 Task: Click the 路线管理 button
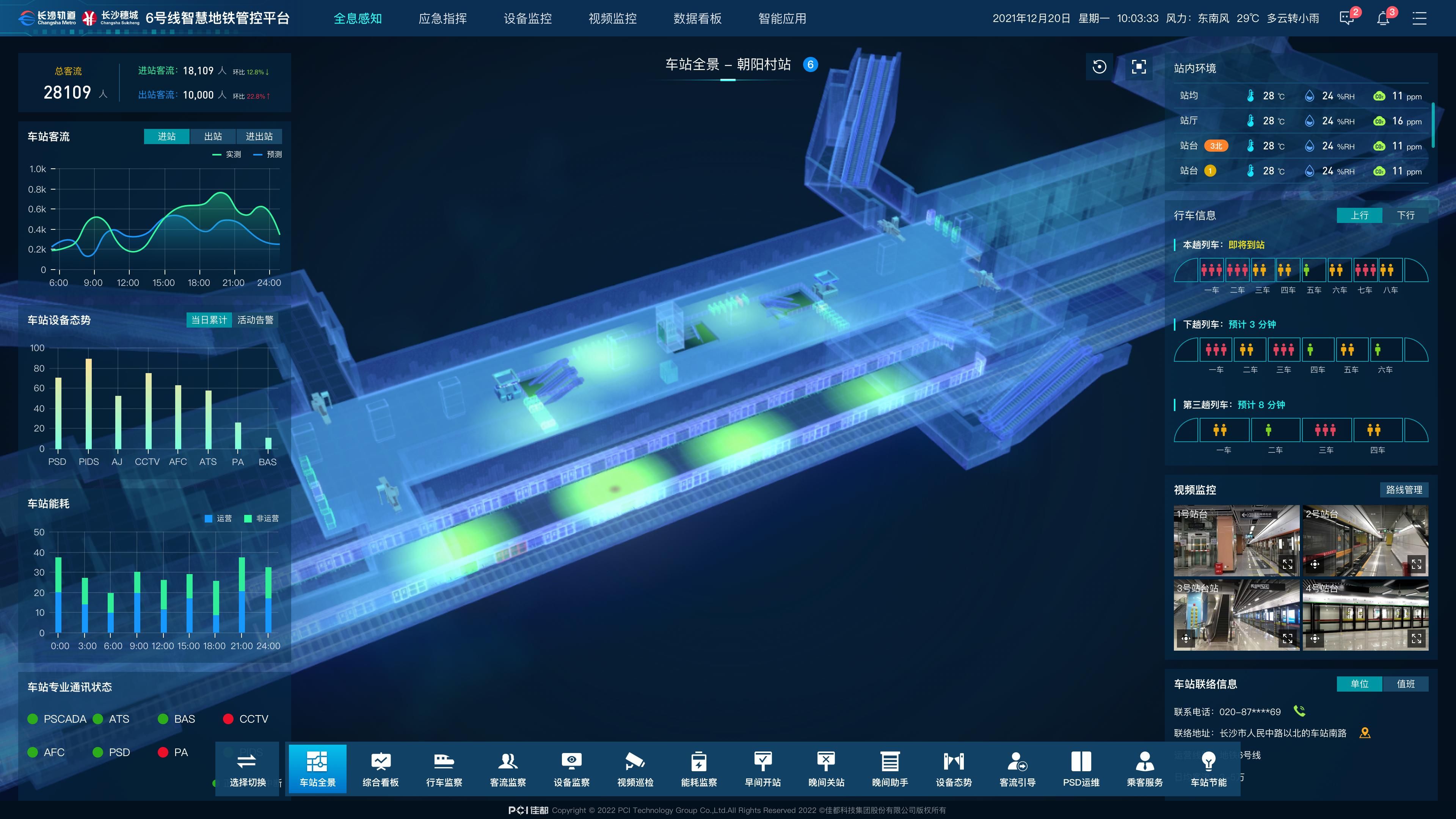pyautogui.click(x=1404, y=490)
